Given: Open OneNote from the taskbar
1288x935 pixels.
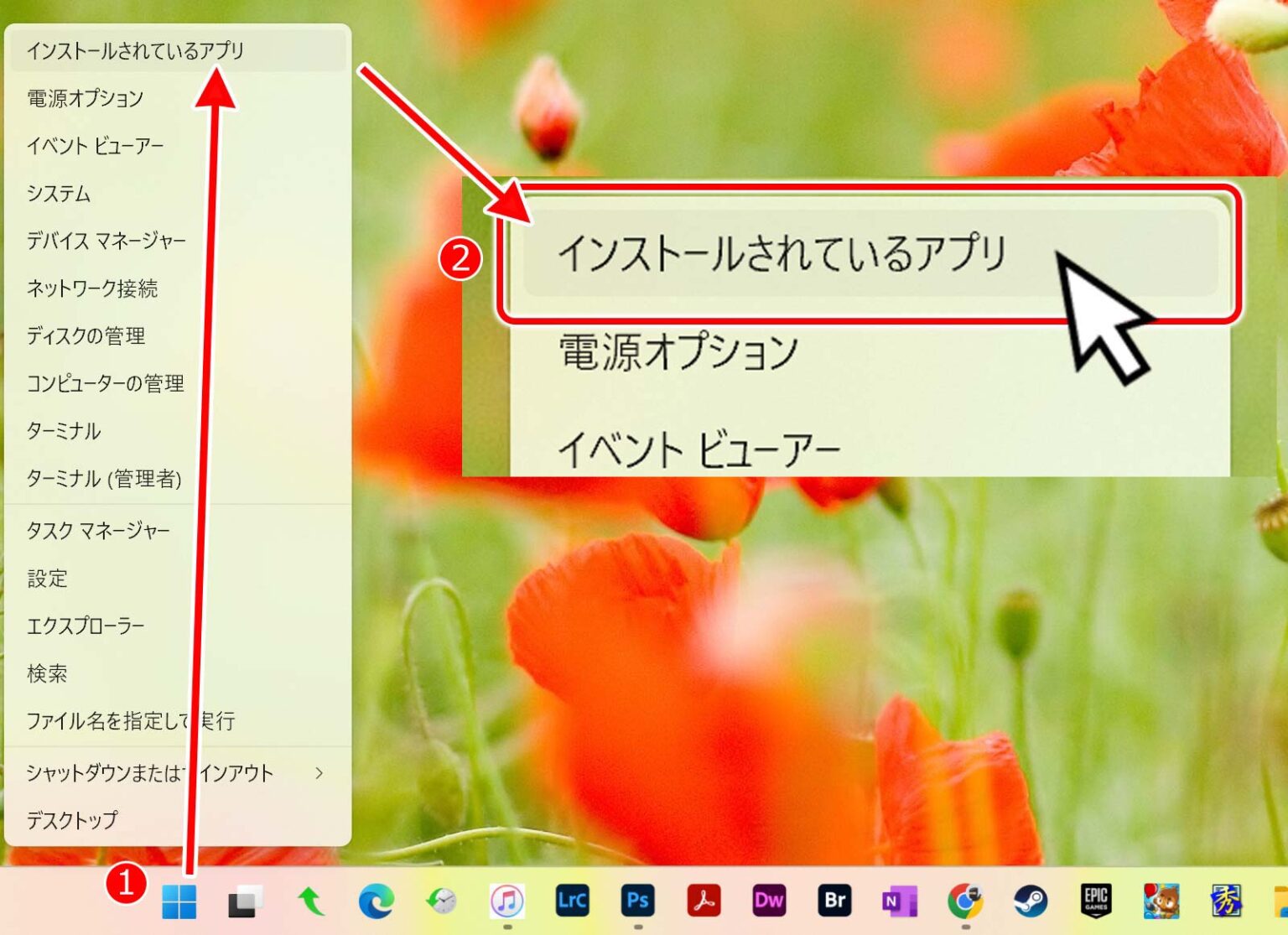Looking at the screenshot, I should click(900, 901).
